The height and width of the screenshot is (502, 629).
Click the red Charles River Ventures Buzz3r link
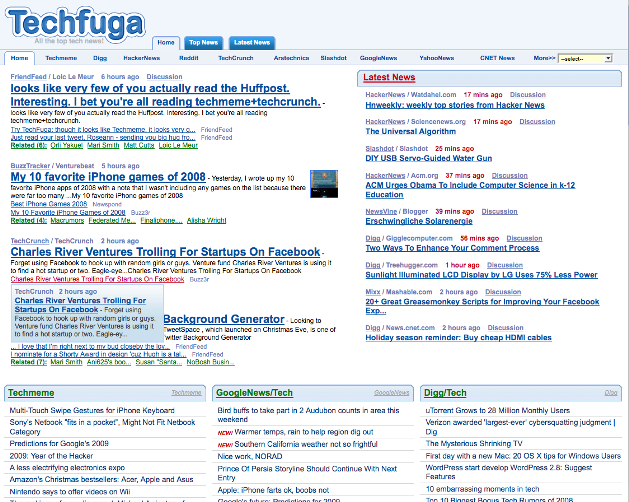coord(97,279)
